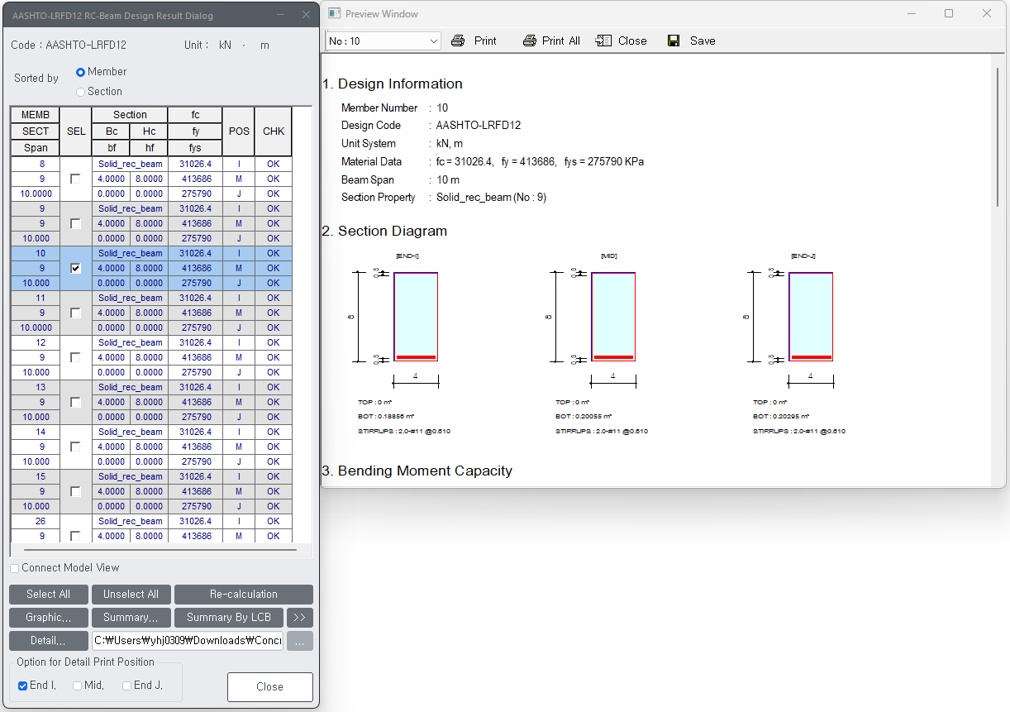Click the table horizontal scrollbar
Viewport: 1010px width, 712px height.
(x=160, y=550)
